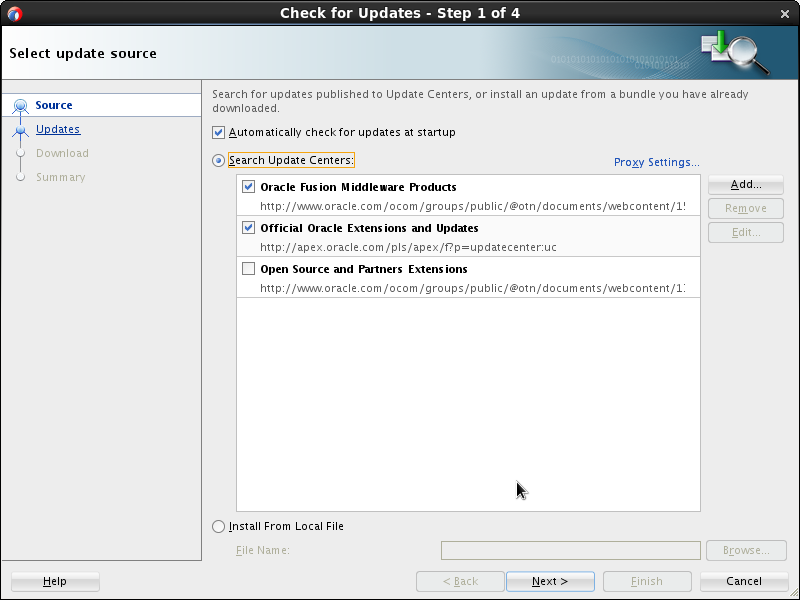Uncheck Oracle Fusion Middleware Products
The height and width of the screenshot is (600, 800).
(x=248, y=187)
